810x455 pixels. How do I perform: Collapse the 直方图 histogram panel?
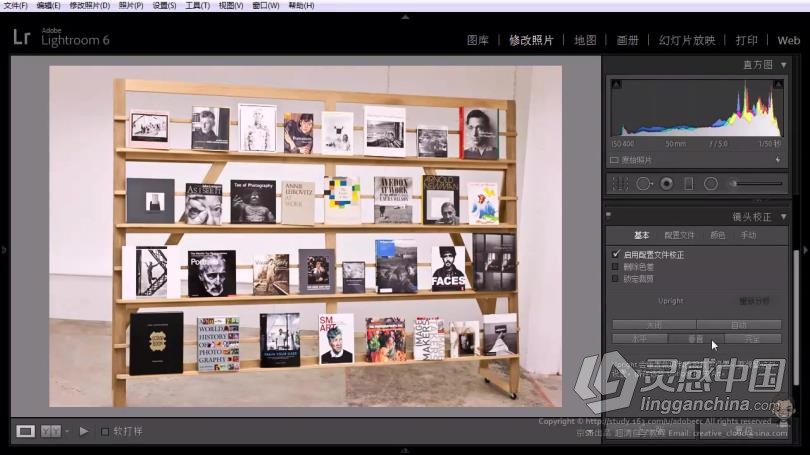[x=784, y=65]
